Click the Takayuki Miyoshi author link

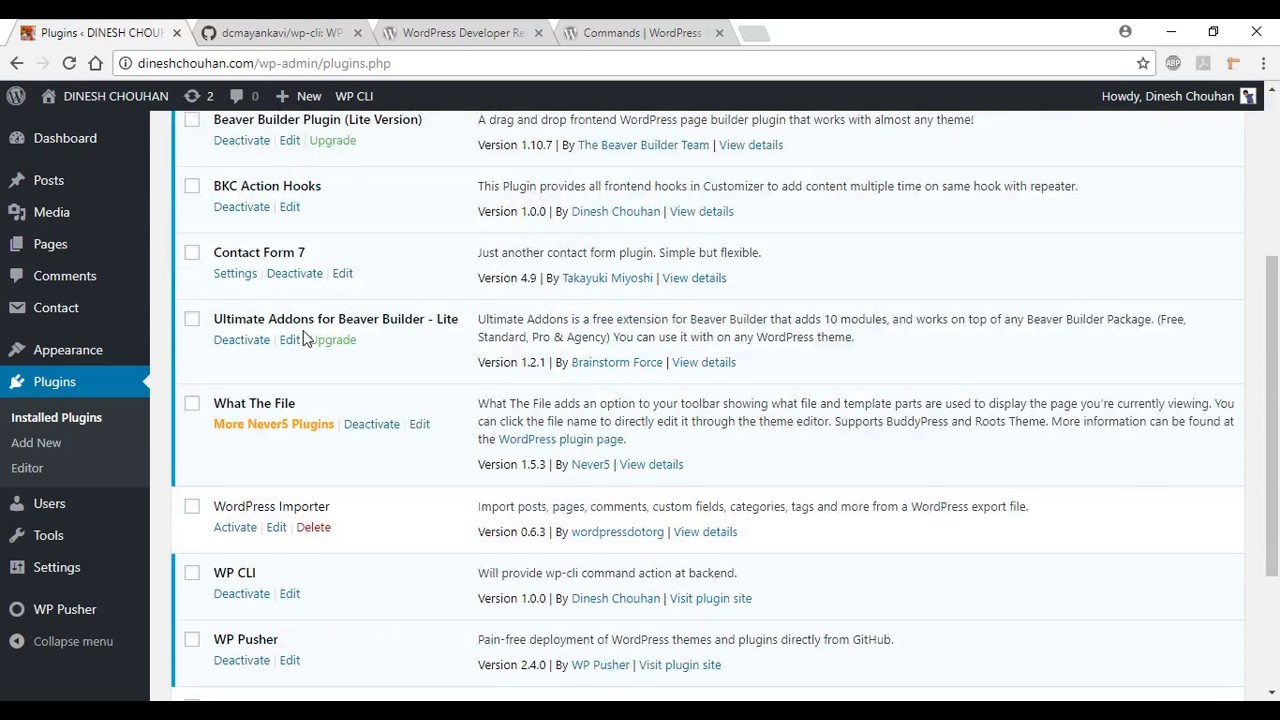point(607,278)
